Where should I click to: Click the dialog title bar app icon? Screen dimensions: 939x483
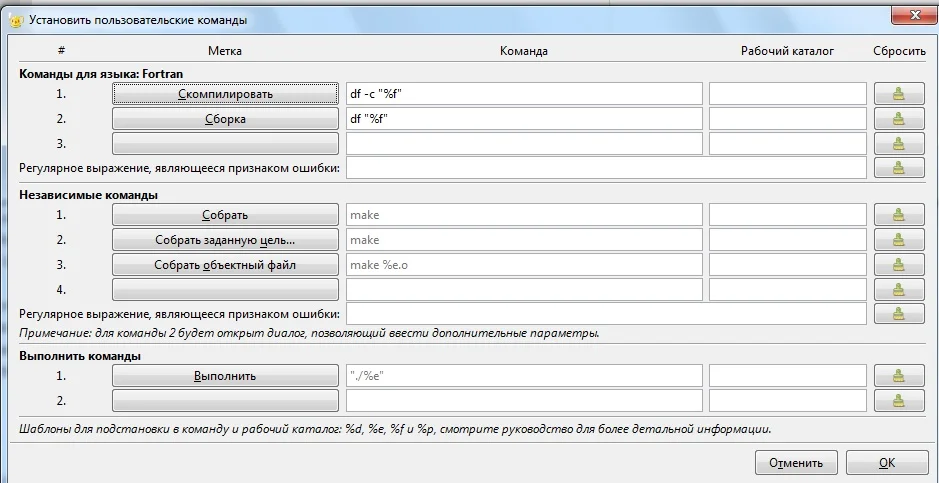[17, 20]
